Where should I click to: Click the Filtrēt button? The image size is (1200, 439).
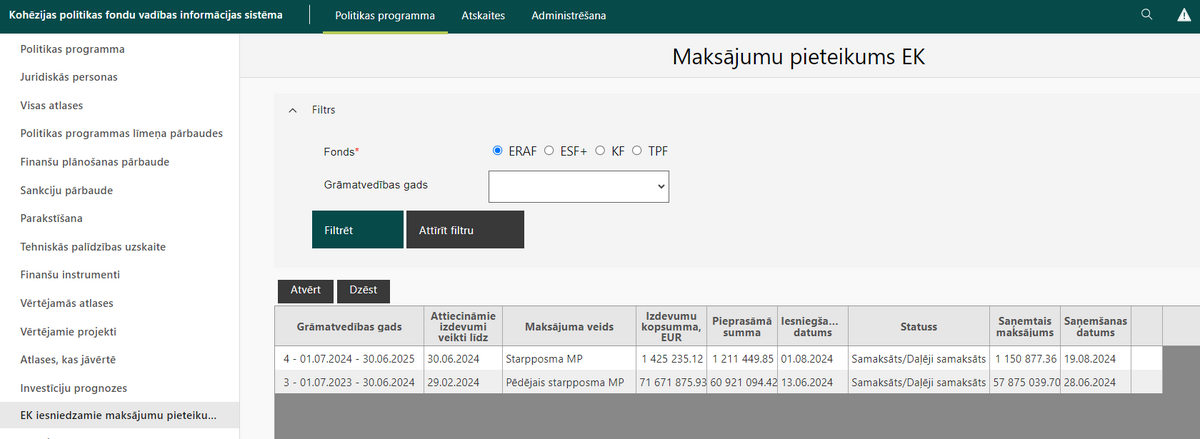click(357, 229)
